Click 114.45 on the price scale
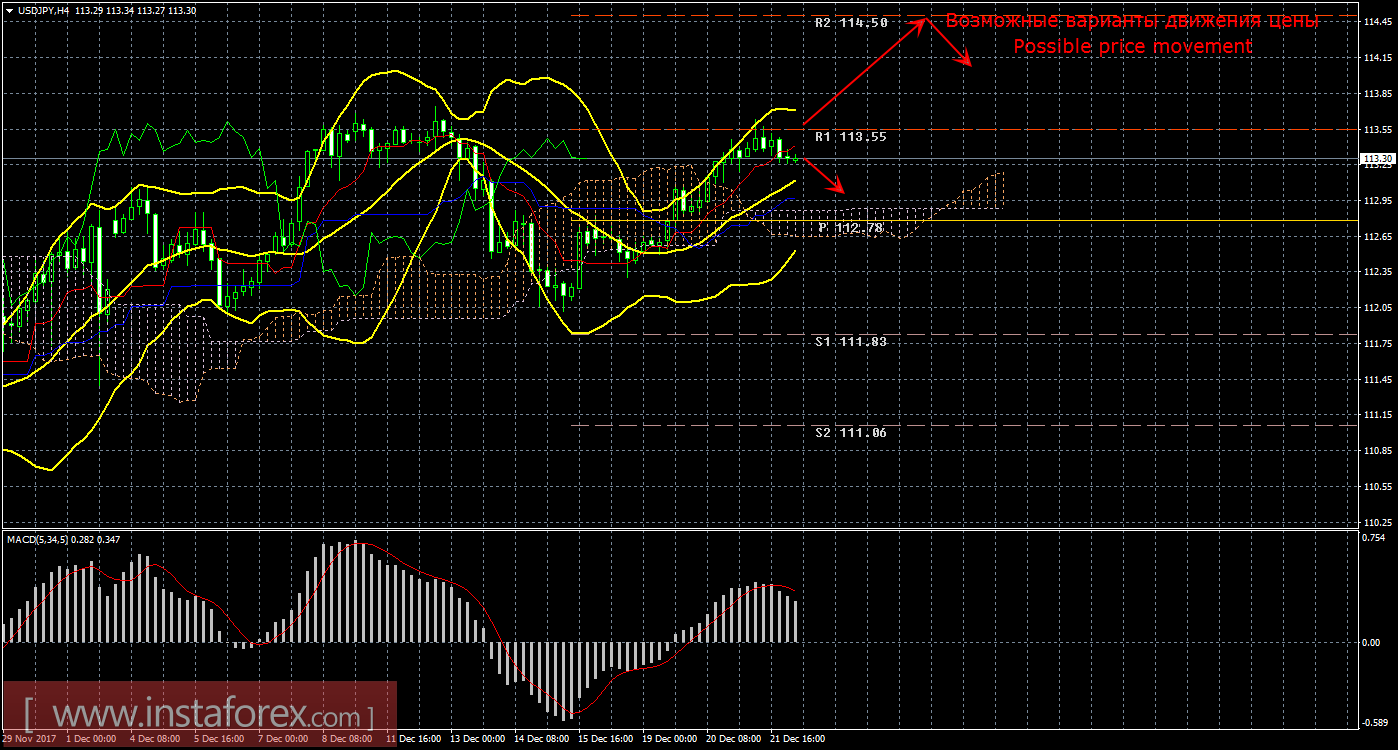The image size is (1398, 750). 1377,22
